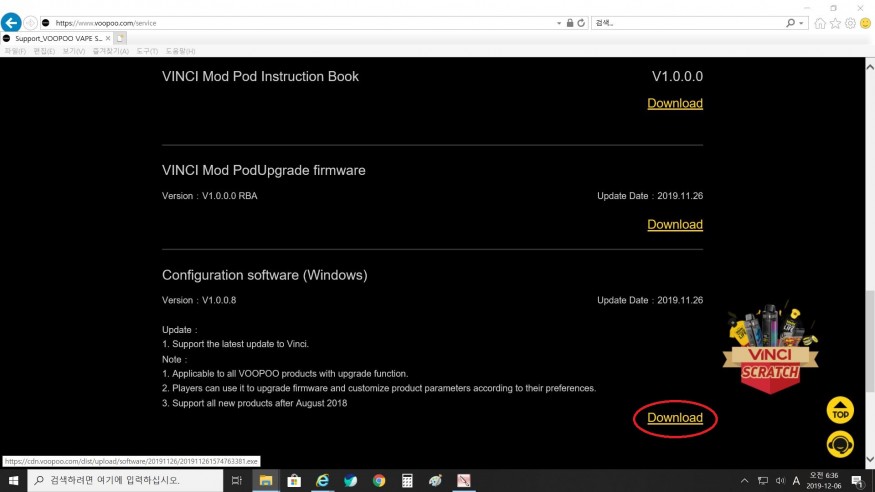Viewport: 875px width, 492px height.
Task: Click the volume speaker tray icon
Action: click(780, 481)
